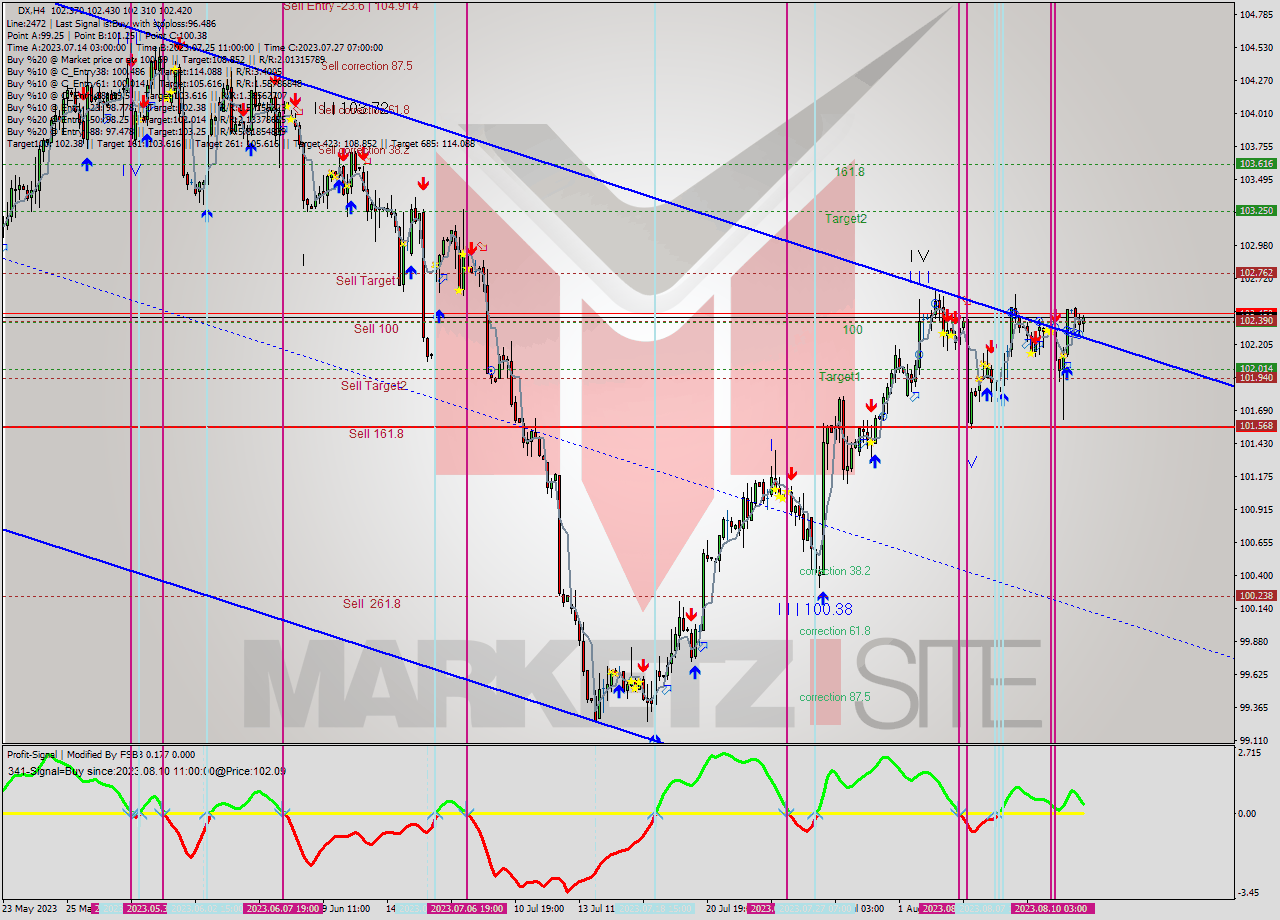Click the 2023.07.06 19:00 date marker
Viewport: 1280px width, 920px height.
[x=466, y=909]
